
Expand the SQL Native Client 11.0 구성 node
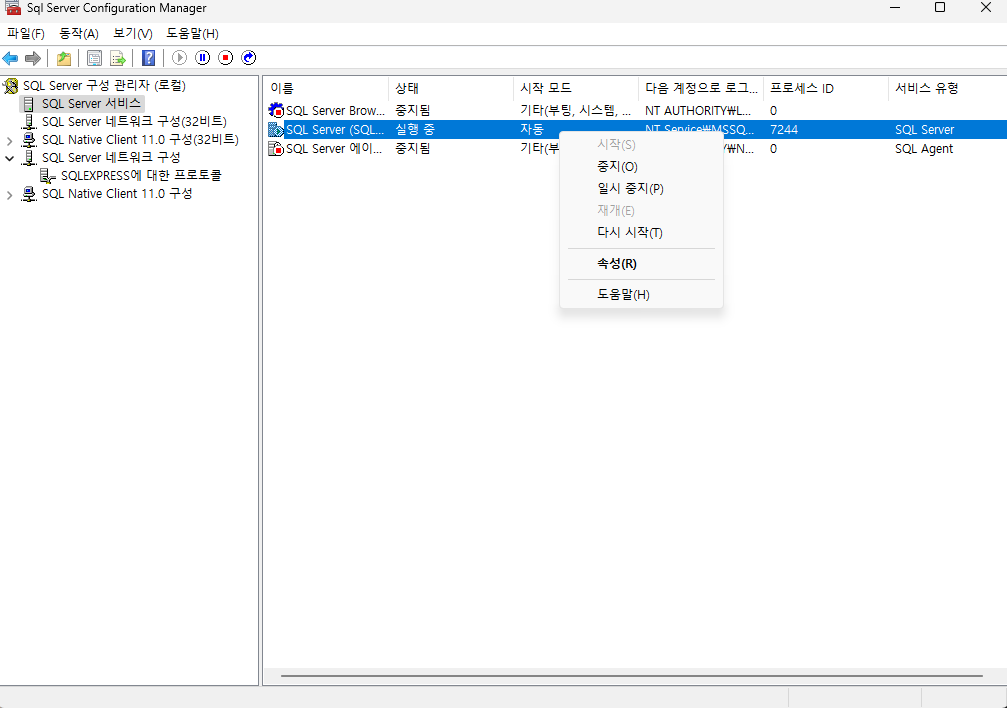pos(9,194)
